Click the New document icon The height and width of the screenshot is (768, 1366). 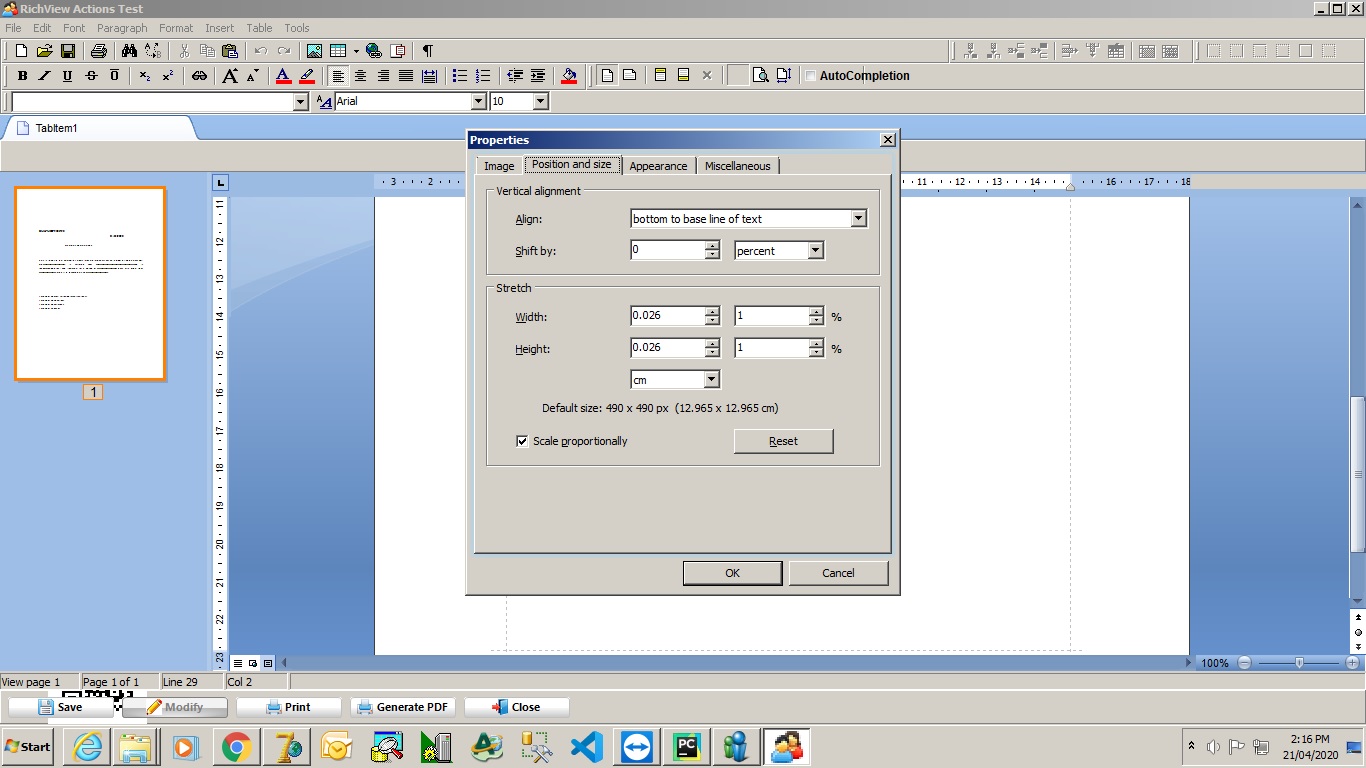click(21, 51)
